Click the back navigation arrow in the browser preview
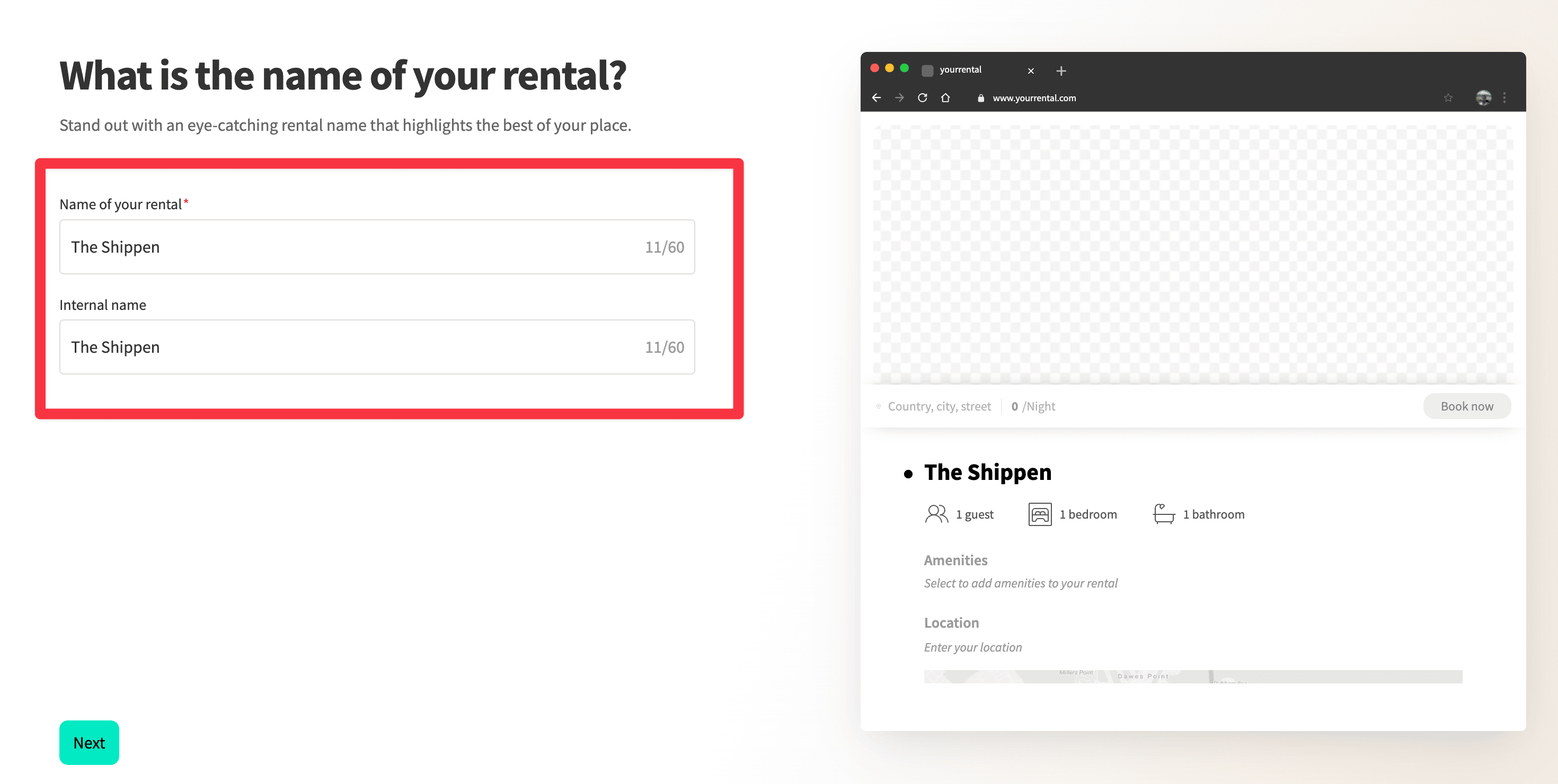Viewport: 1558px width, 784px height. (x=877, y=97)
